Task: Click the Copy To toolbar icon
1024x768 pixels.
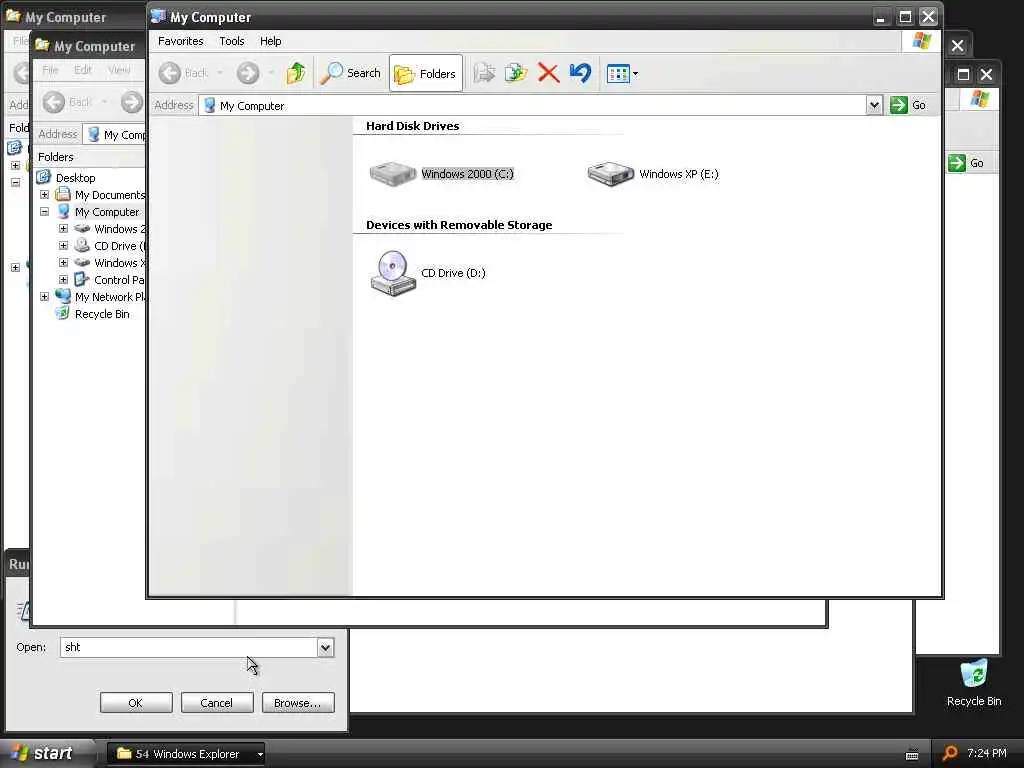Action: 516,73
